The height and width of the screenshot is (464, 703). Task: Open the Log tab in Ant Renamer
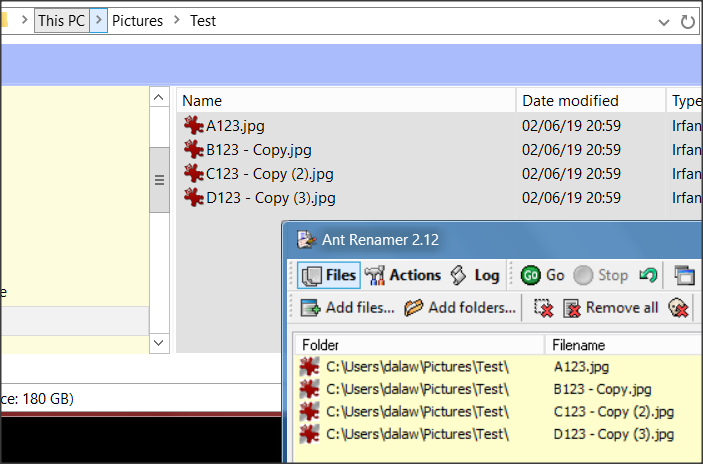475,275
